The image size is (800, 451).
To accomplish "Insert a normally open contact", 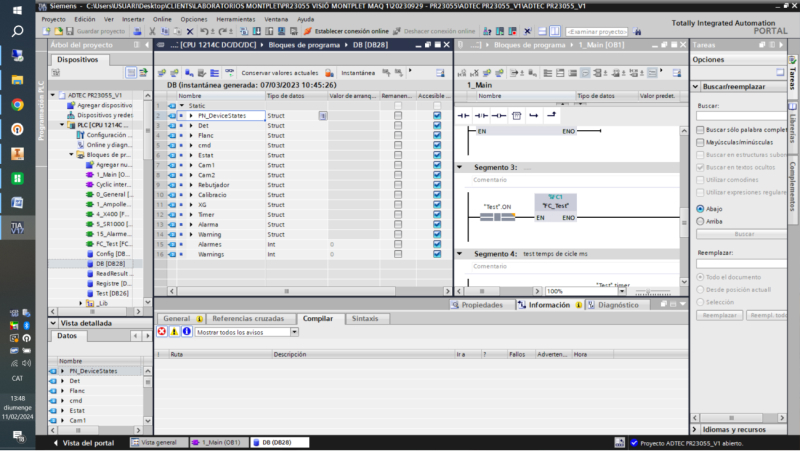I will [464, 116].
